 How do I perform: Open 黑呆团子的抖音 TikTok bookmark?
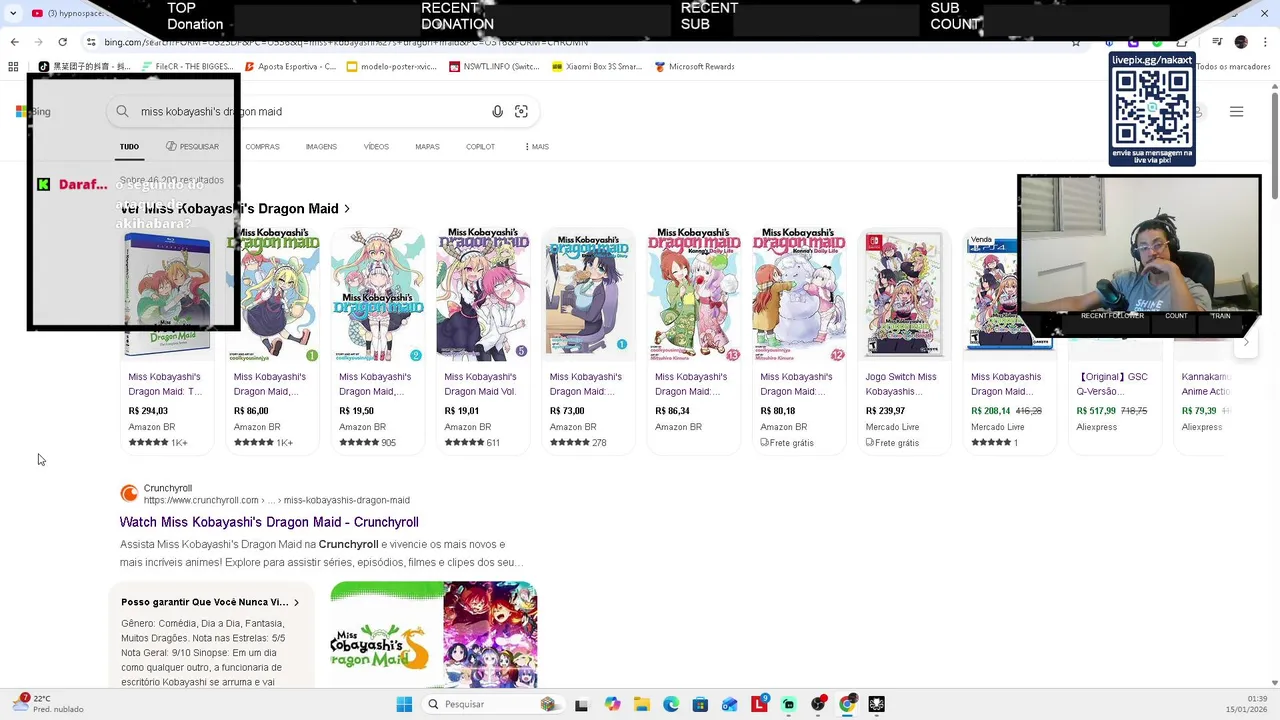[x=85, y=67]
